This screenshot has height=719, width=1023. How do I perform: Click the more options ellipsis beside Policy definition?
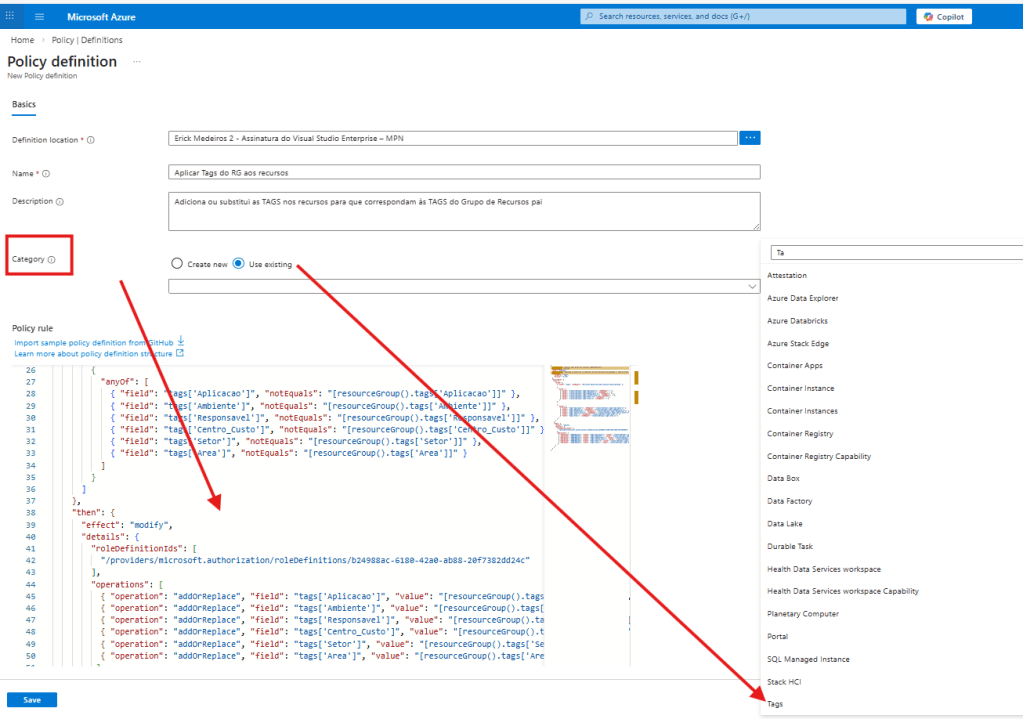click(137, 62)
